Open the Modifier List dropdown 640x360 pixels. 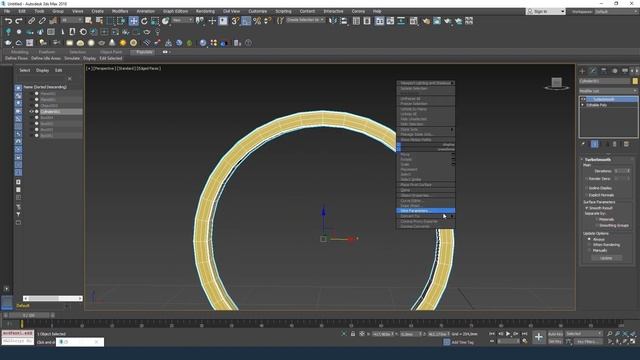pyautogui.click(x=608, y=91)
